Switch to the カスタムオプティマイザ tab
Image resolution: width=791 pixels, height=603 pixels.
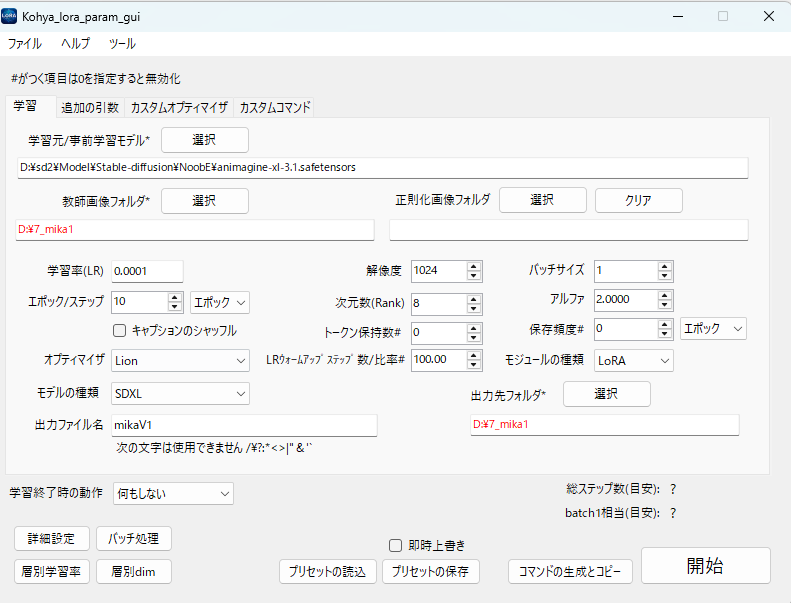click(179, 107)
